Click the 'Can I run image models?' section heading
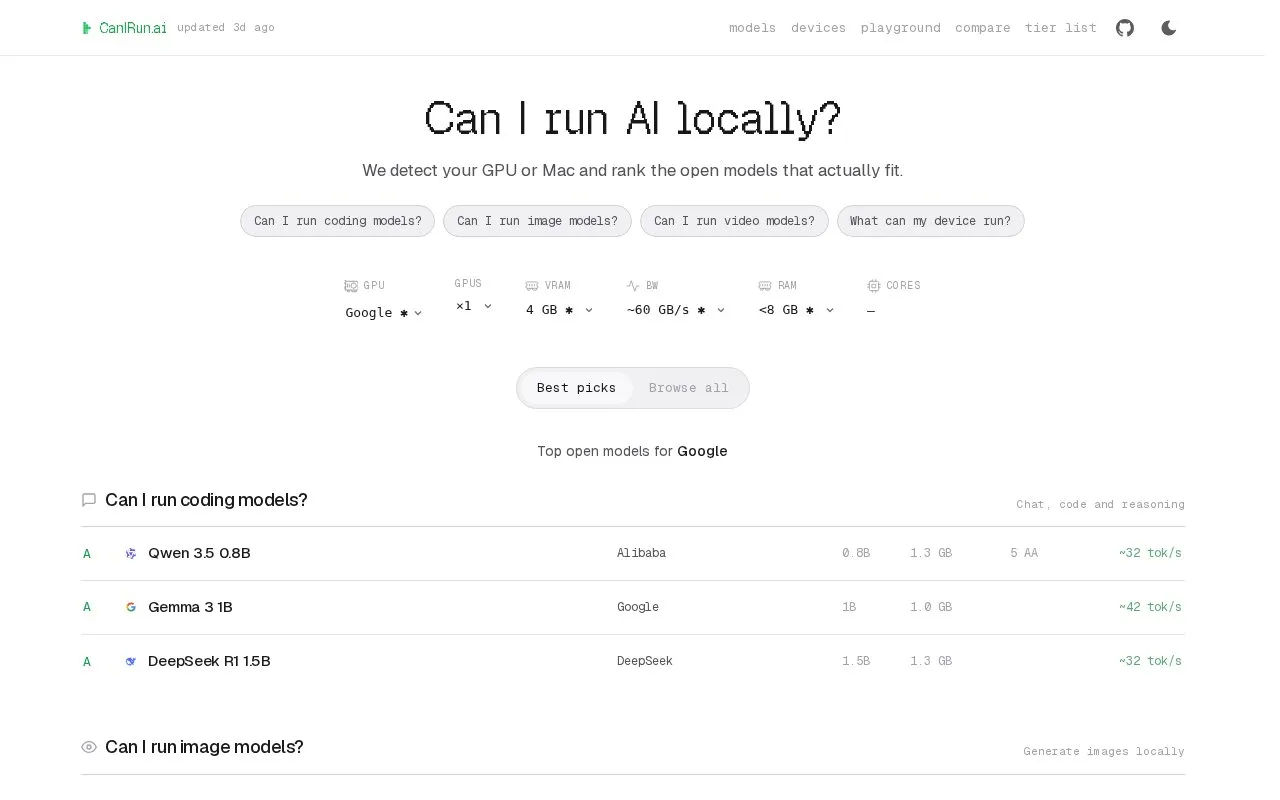The image size is (1280, 800). [204, 747]
